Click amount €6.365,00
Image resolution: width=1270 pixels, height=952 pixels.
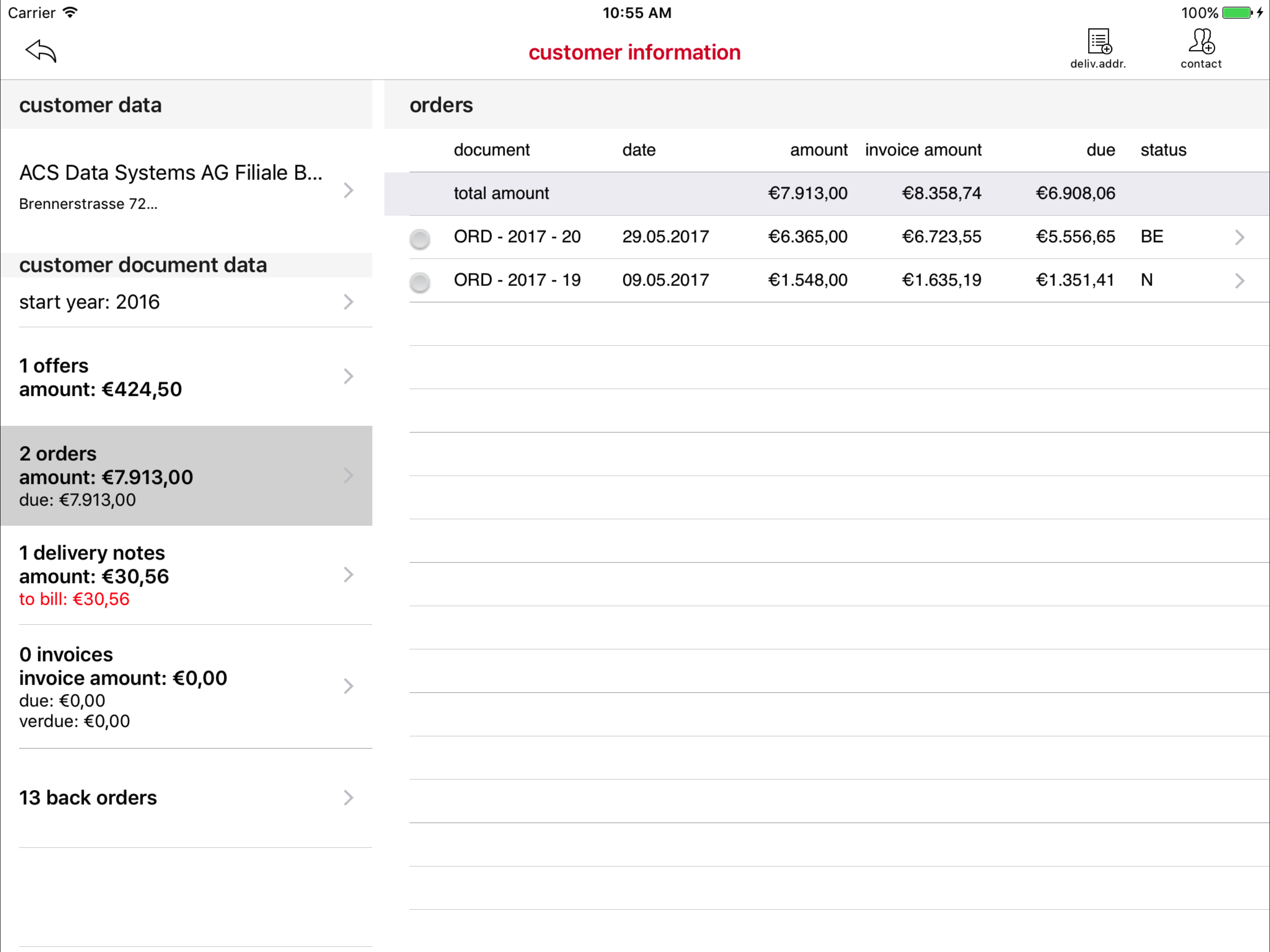pyautogui.click(x=807, y=237)
